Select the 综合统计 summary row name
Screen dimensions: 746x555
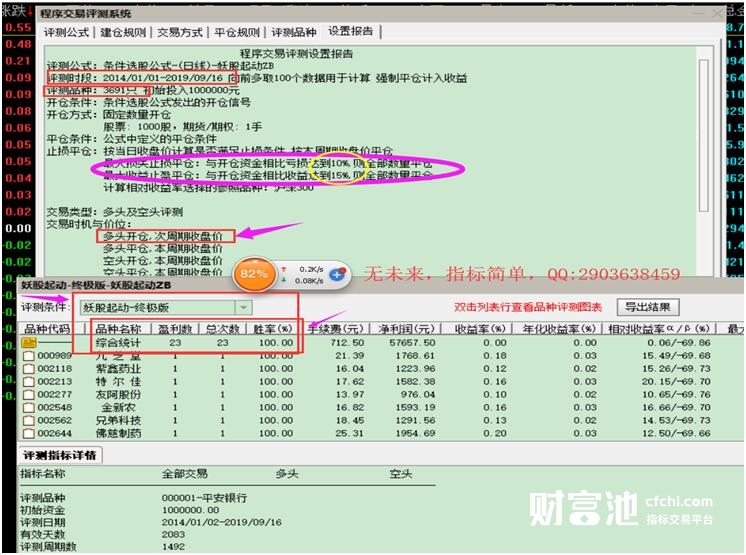118,342
